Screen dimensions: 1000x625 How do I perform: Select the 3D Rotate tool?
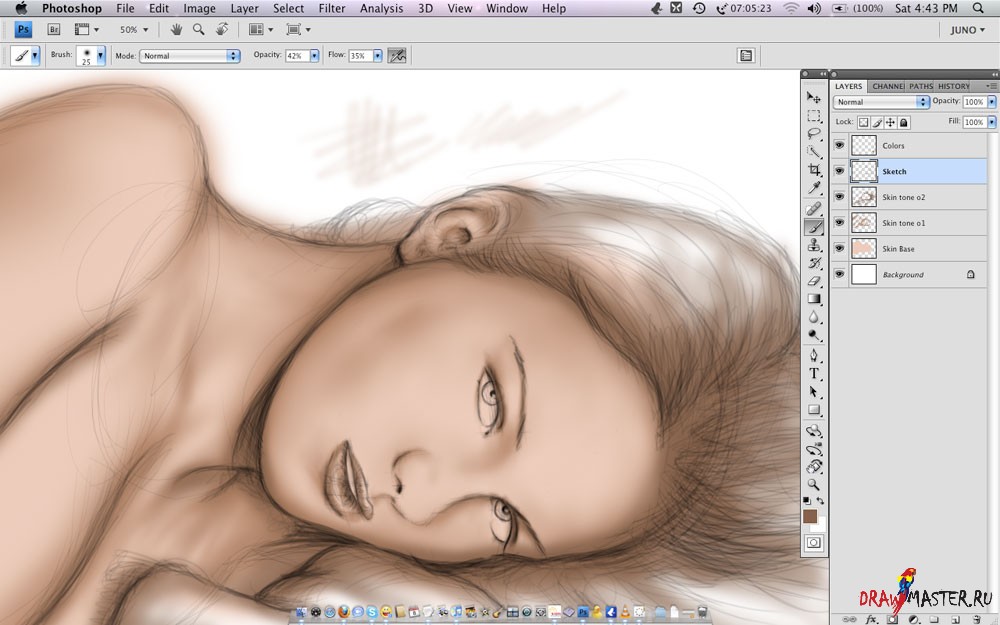(x=814, y=431)
